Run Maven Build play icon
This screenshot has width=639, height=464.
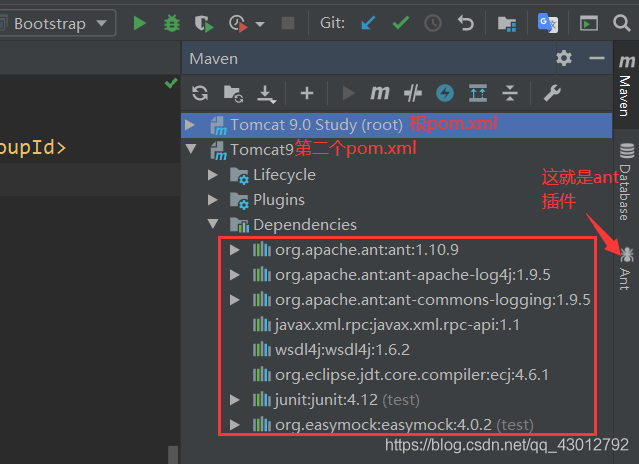348,93
